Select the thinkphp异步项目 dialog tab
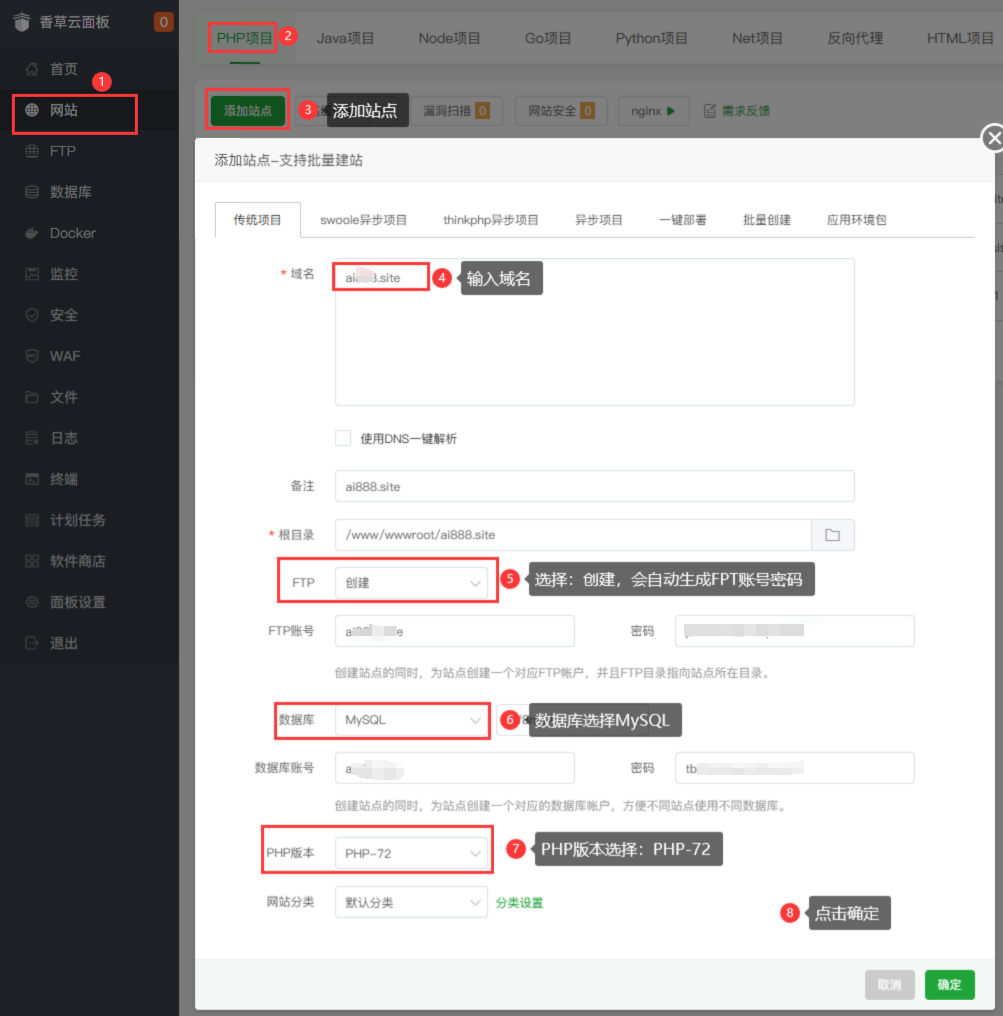The width and height of the screenshot is (1003, 1016). pyautogui.click(x=490, y=220)
